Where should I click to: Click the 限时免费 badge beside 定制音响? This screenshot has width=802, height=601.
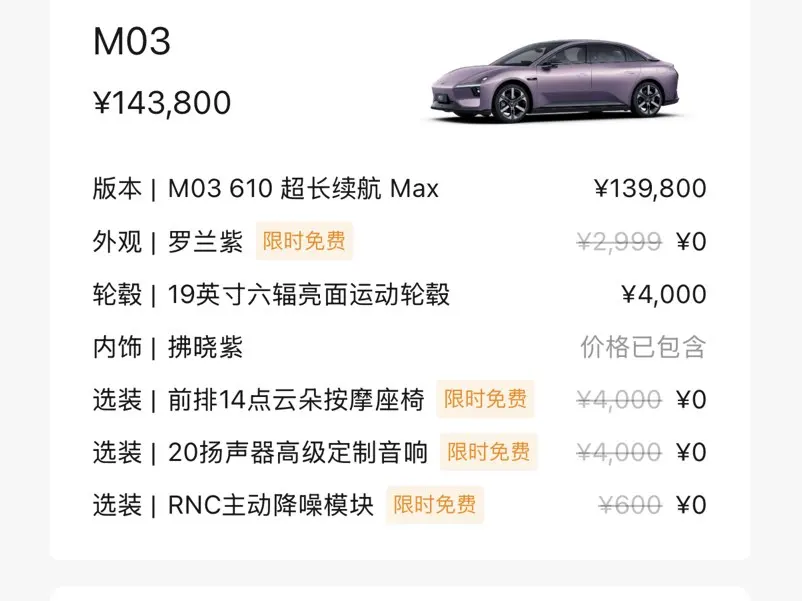pyautogui.click(x=489, y=452)
